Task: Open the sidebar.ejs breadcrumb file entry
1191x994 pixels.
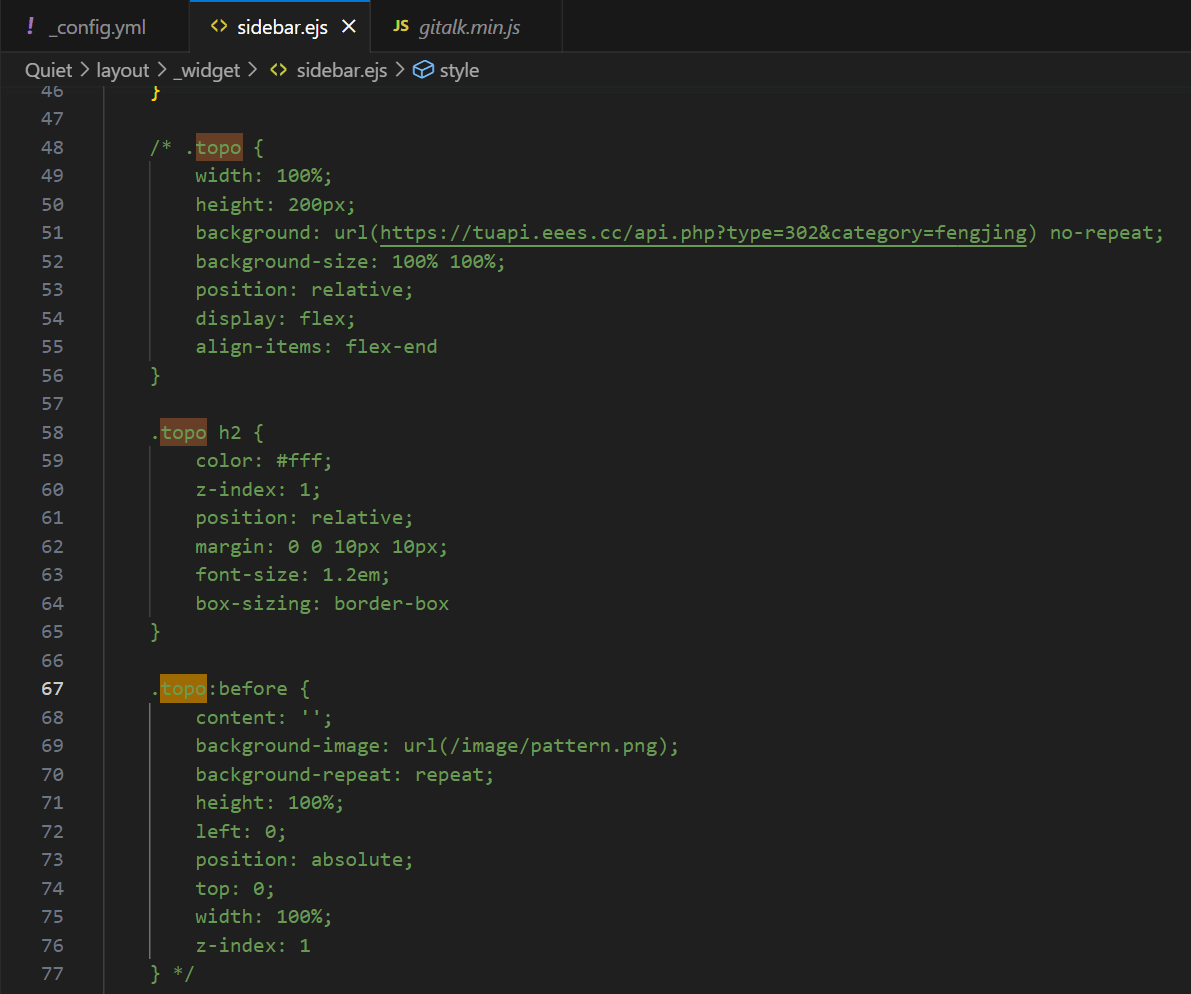Action: click(342, 71)
